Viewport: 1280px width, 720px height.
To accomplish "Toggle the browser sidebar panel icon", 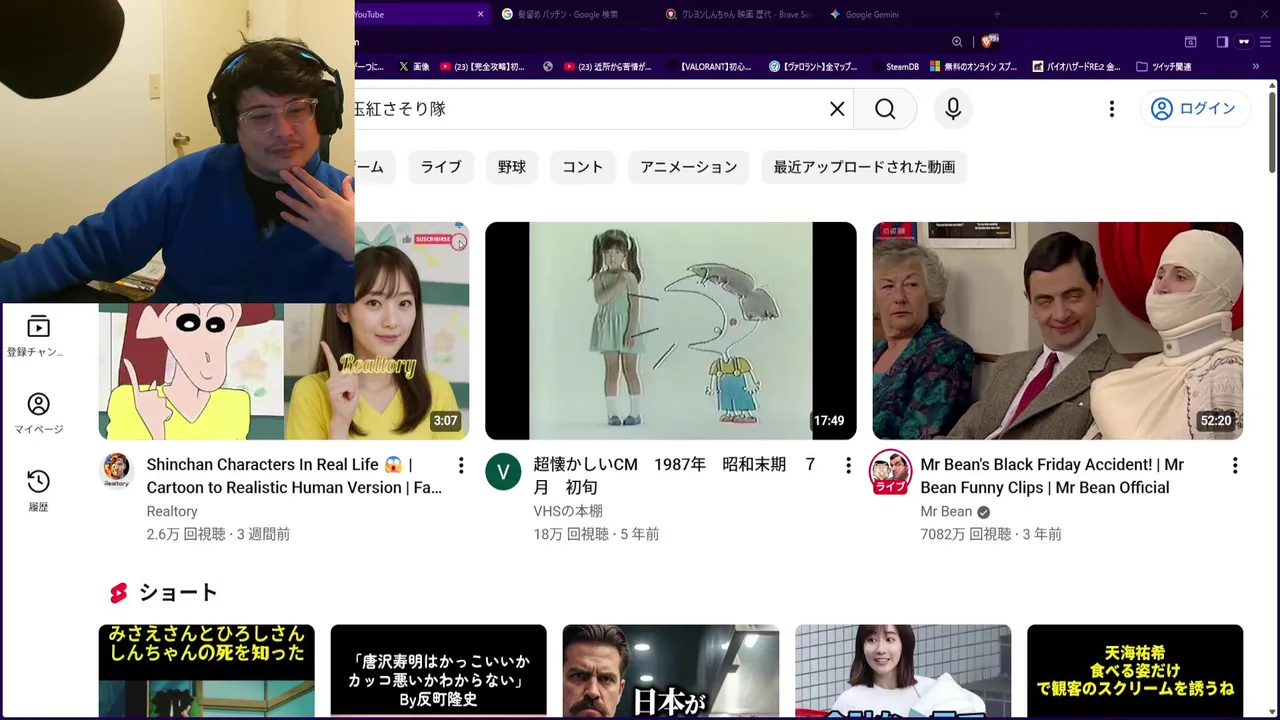I will 1222,42.
